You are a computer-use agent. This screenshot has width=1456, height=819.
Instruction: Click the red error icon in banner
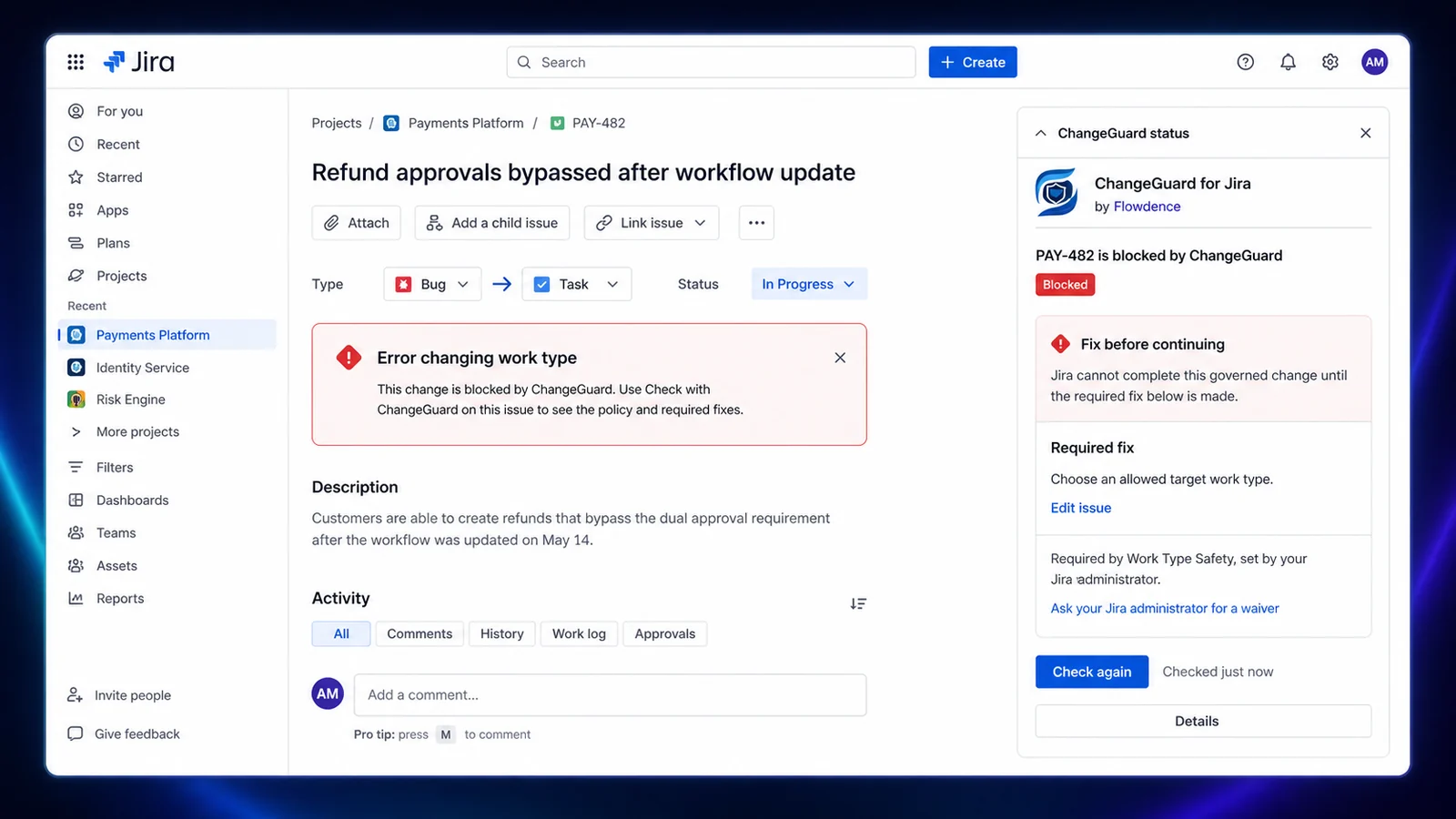(349, 358)
